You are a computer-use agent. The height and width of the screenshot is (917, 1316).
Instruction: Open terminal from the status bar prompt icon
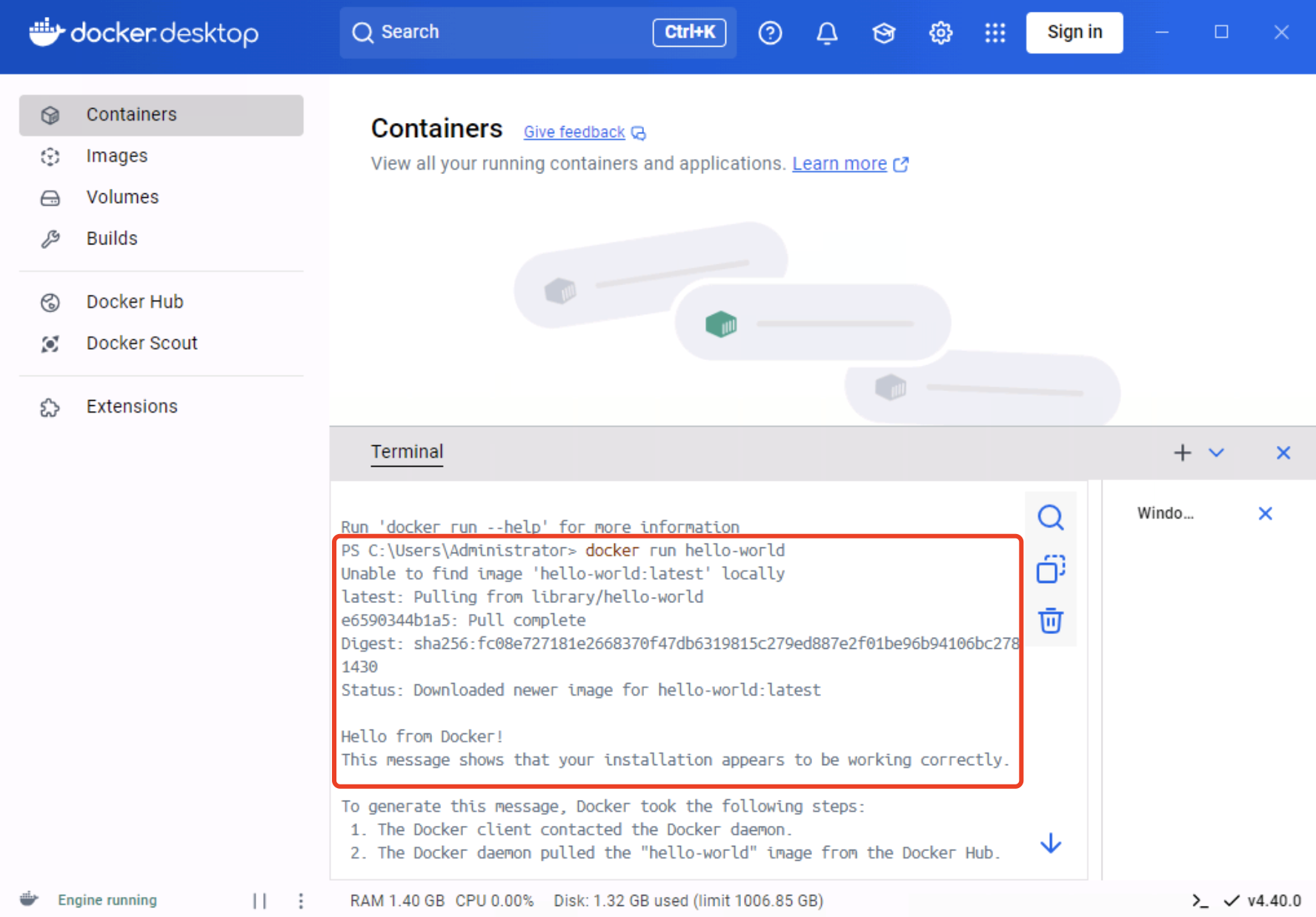tap(1200, 900)
